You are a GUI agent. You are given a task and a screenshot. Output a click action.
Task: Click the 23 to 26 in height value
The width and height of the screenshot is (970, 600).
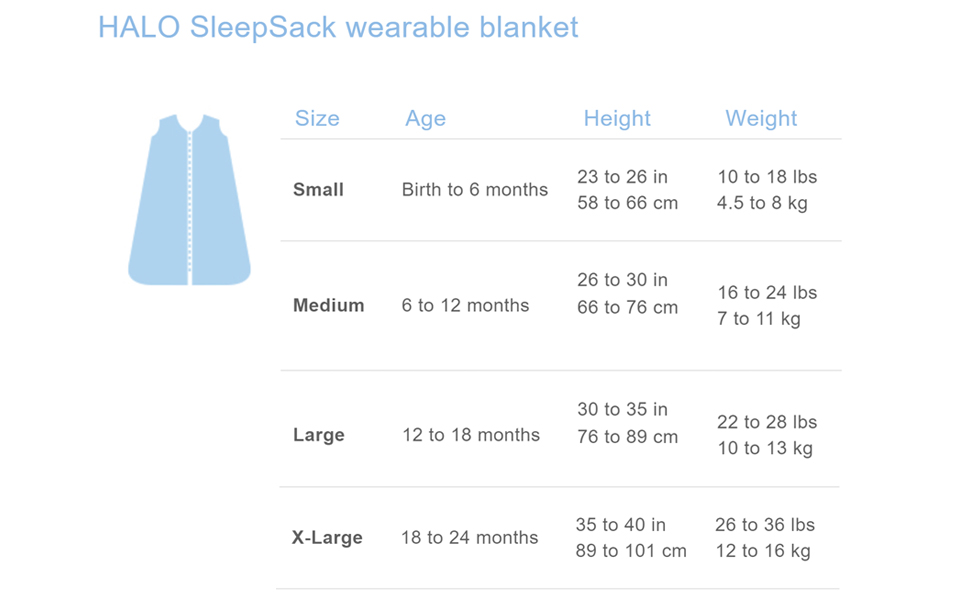coord(622,177)
